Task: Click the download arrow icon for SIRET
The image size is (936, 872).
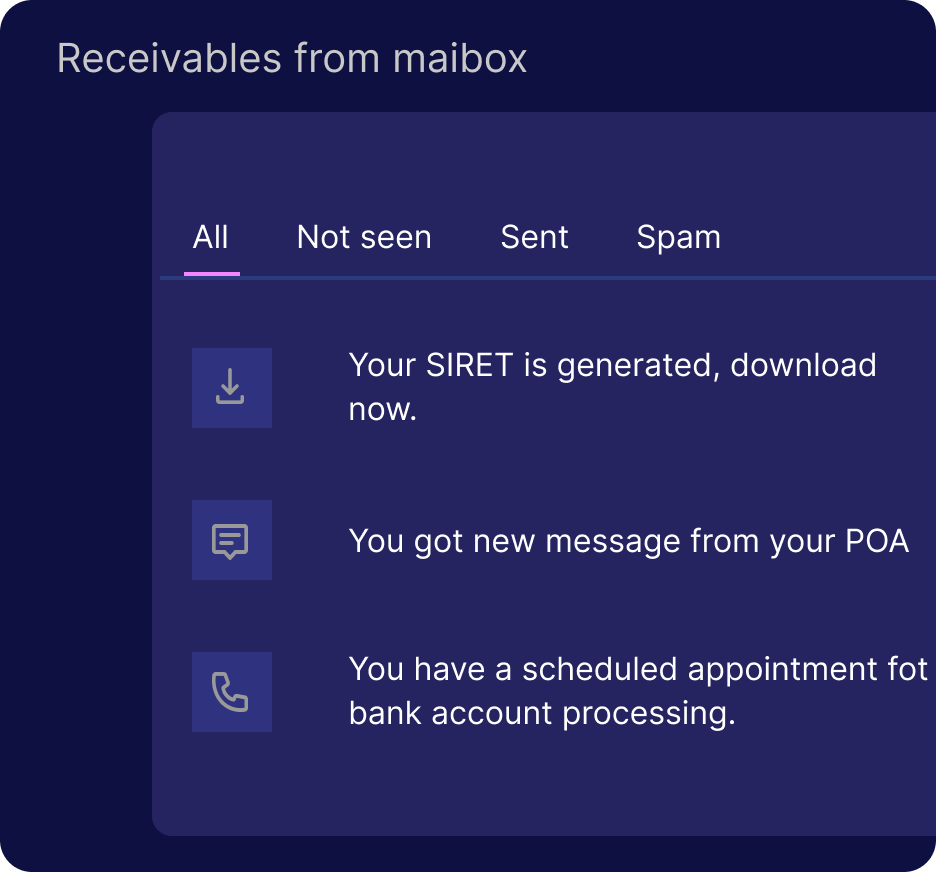Action: [232, 388]
